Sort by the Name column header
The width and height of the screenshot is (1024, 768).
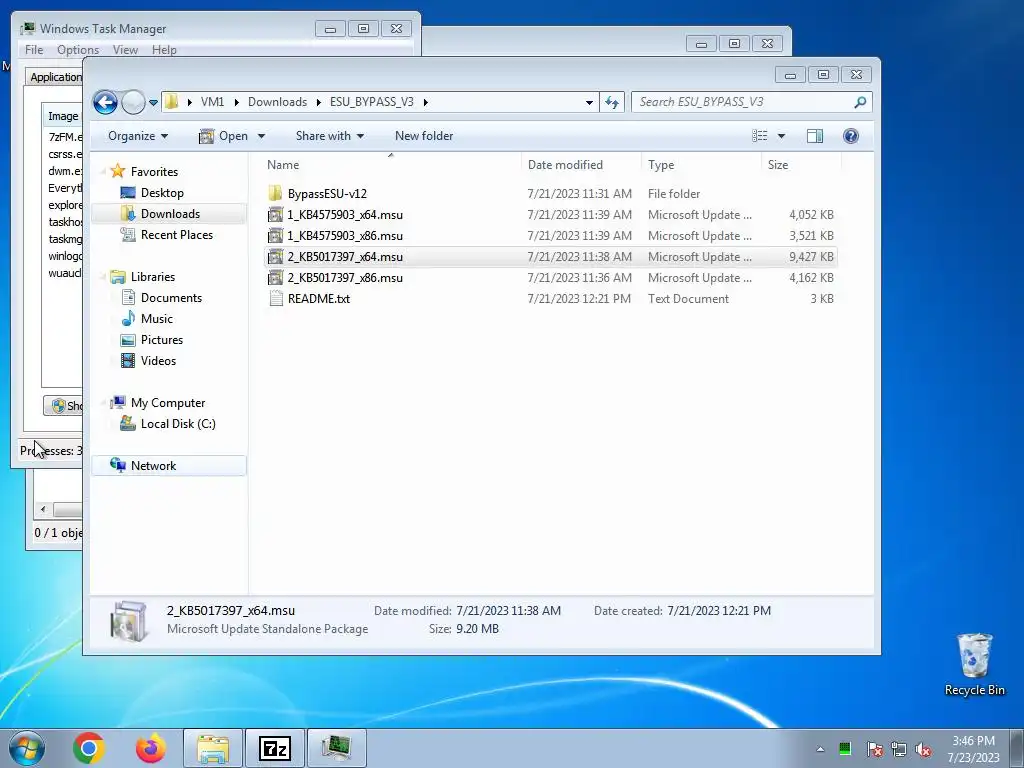tap(391, 165)
